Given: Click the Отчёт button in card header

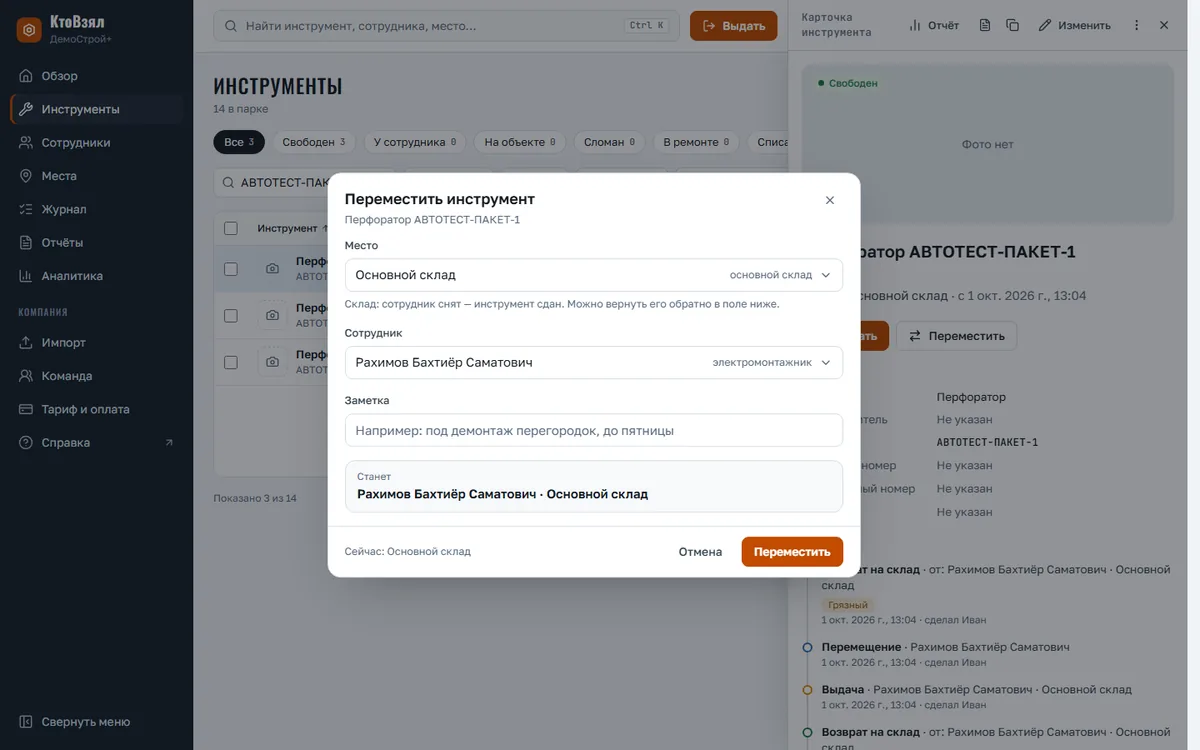Looking at the screenshot, I should (x=934, y=25).
